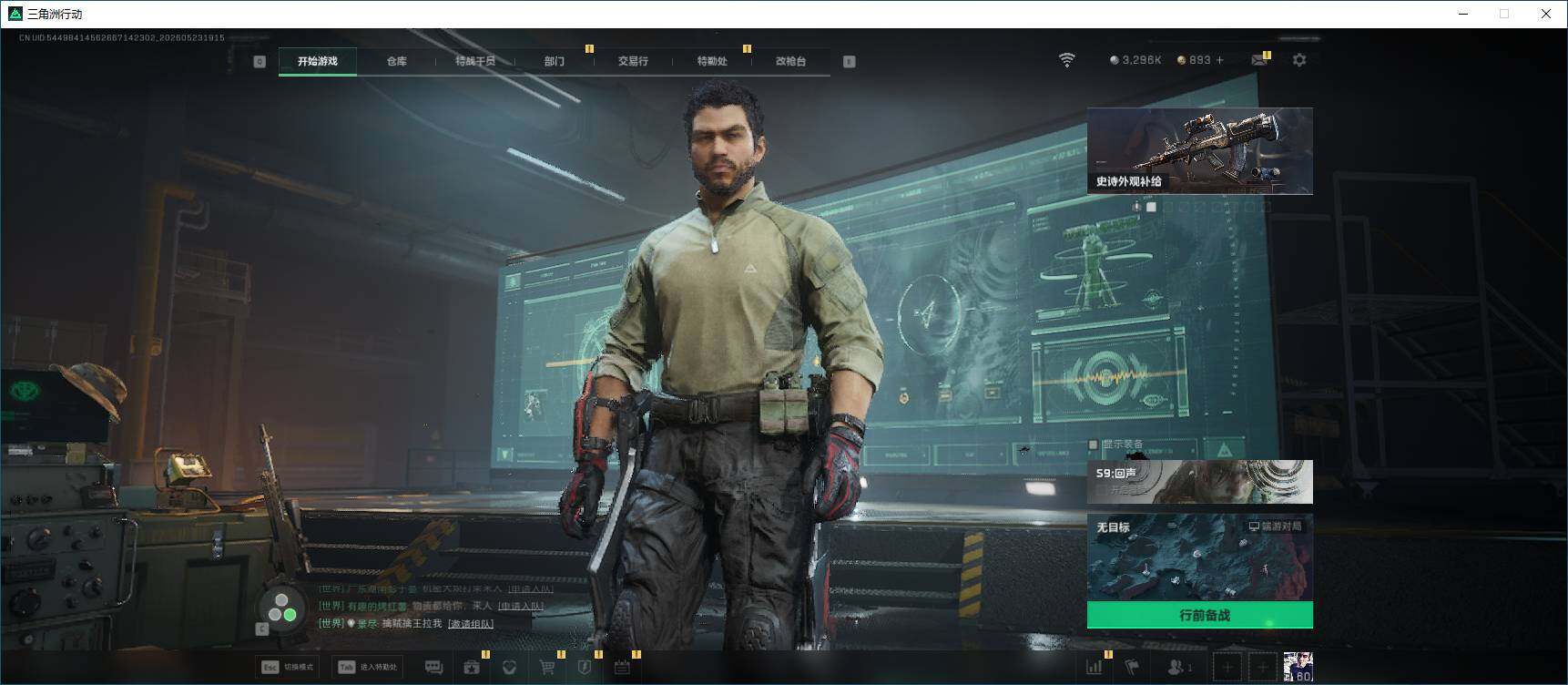Image resolution: width=1568 pixels, height=685 pixels.
Task: Minimize the 三角洲行动 window
Action: click(x=1463, y=14)
